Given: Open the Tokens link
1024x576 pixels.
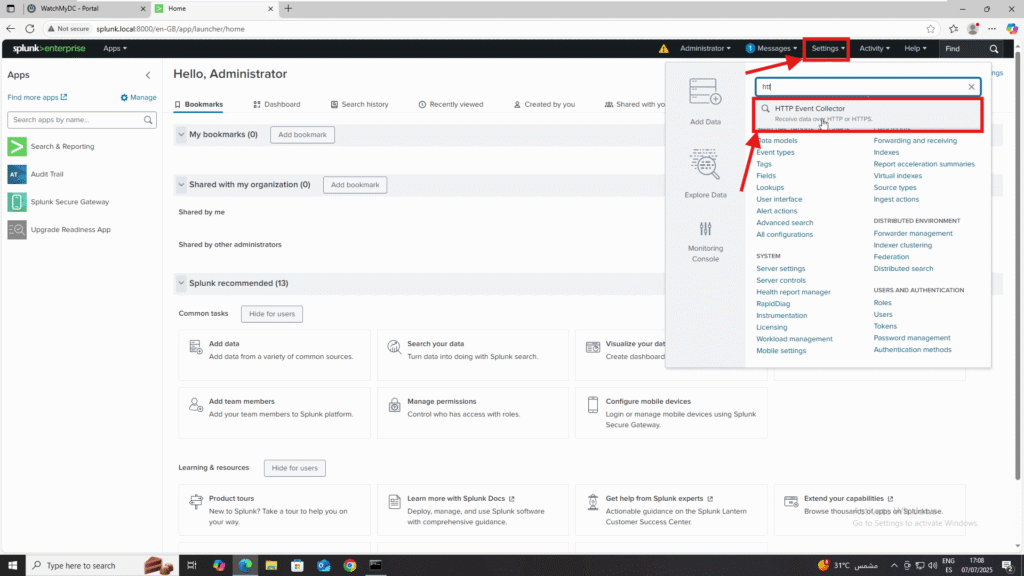Looking at the screenshot, I should pyautogui.click(x=885, y=326).
